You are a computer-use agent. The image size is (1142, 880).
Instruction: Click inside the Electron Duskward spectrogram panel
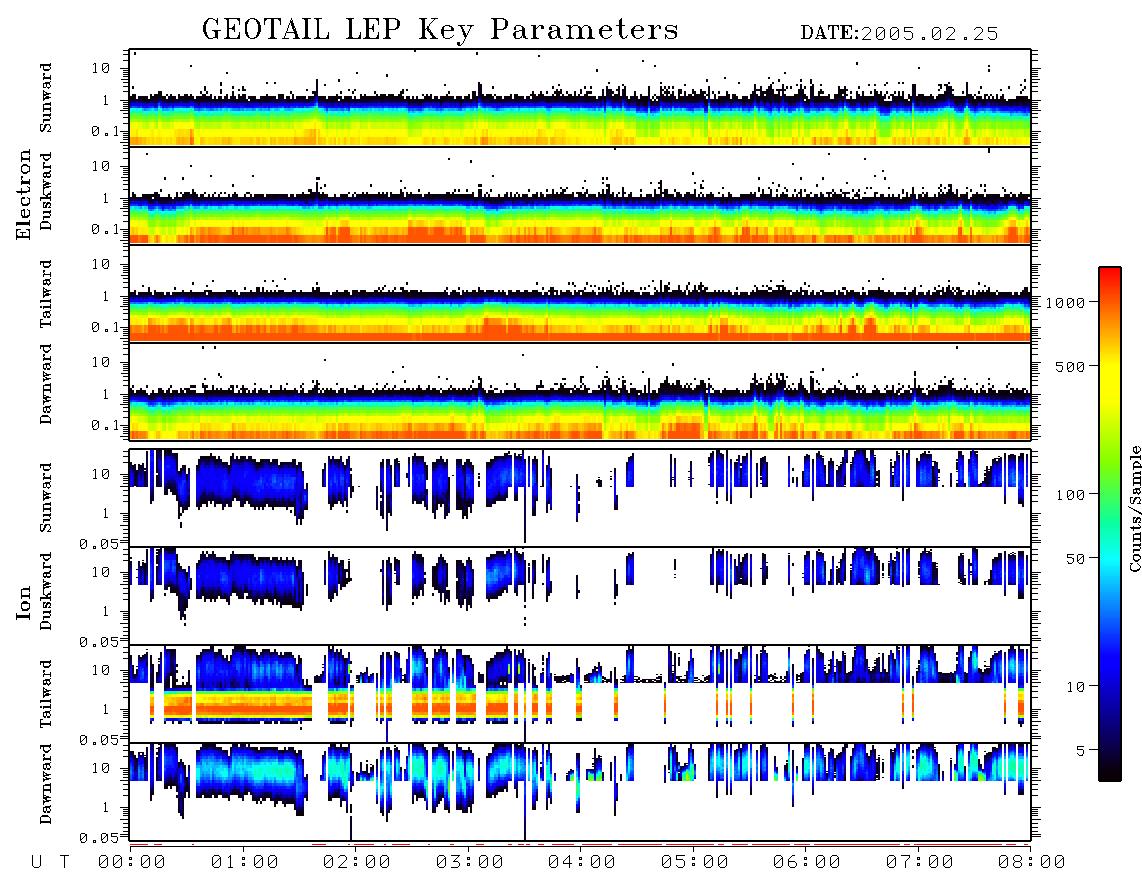(580, 195)
